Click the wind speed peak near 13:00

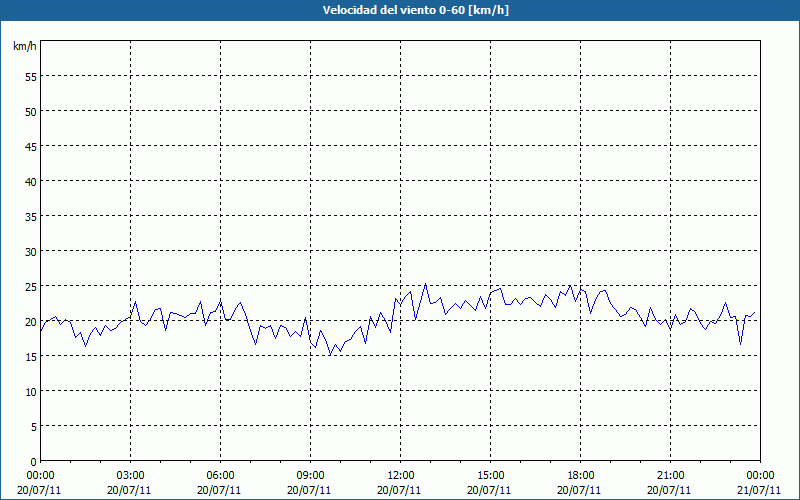click(426, 284)
